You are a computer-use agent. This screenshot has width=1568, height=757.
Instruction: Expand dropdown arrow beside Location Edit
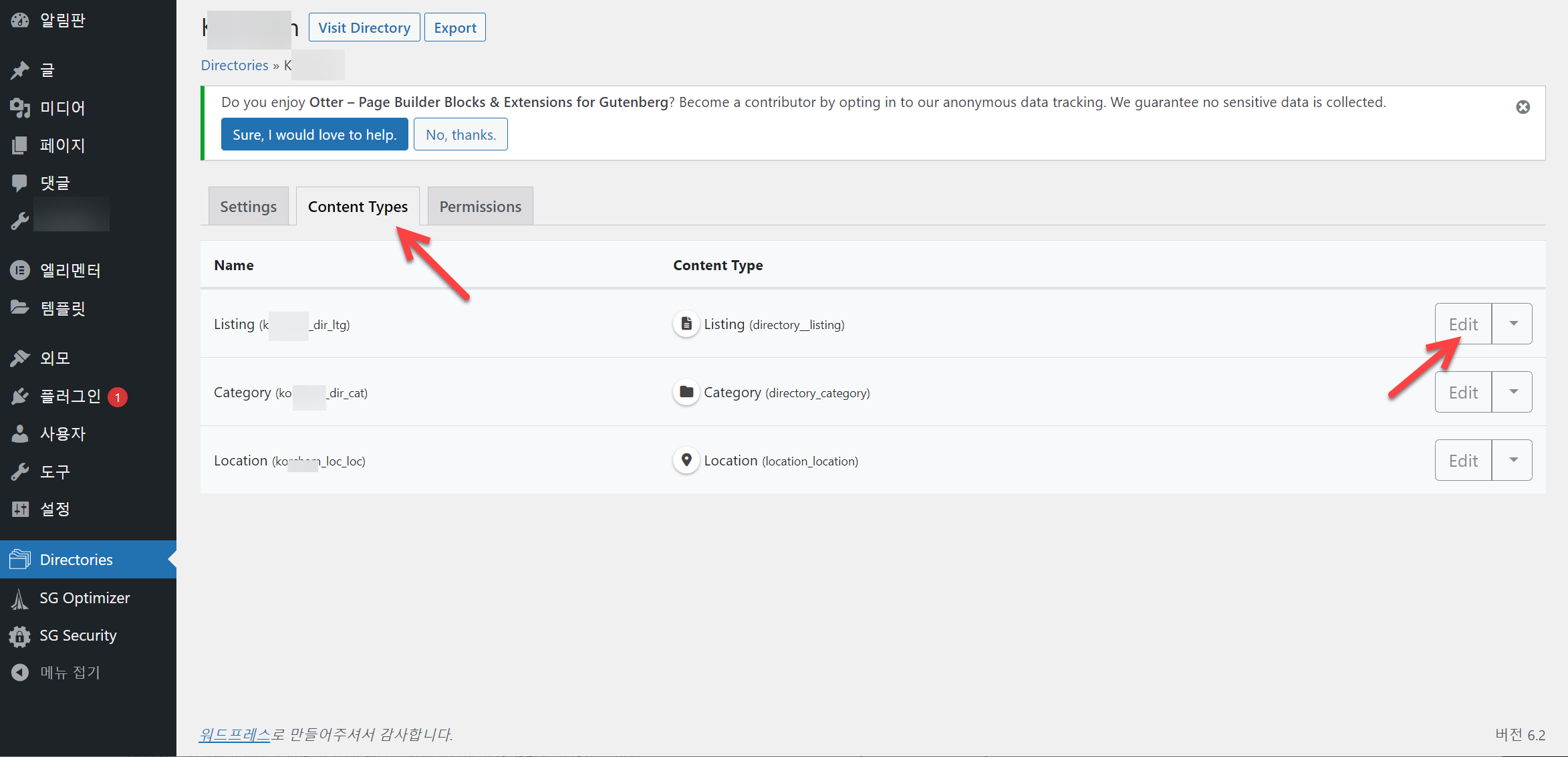[1513, 460]
